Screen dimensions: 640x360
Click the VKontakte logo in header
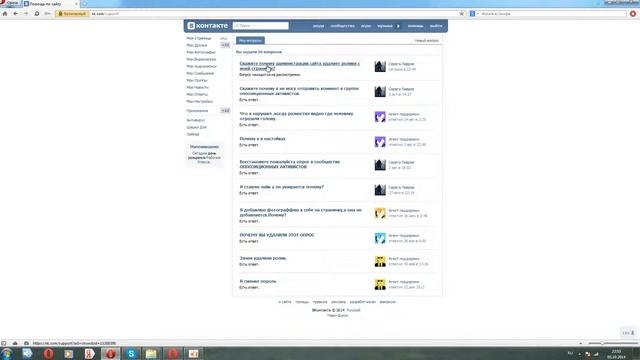point(208,26)
